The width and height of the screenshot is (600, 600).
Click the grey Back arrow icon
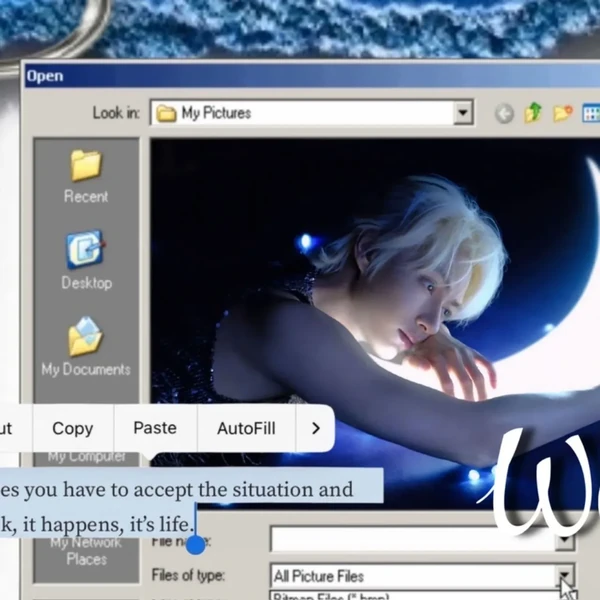click(x=504, y=114)
